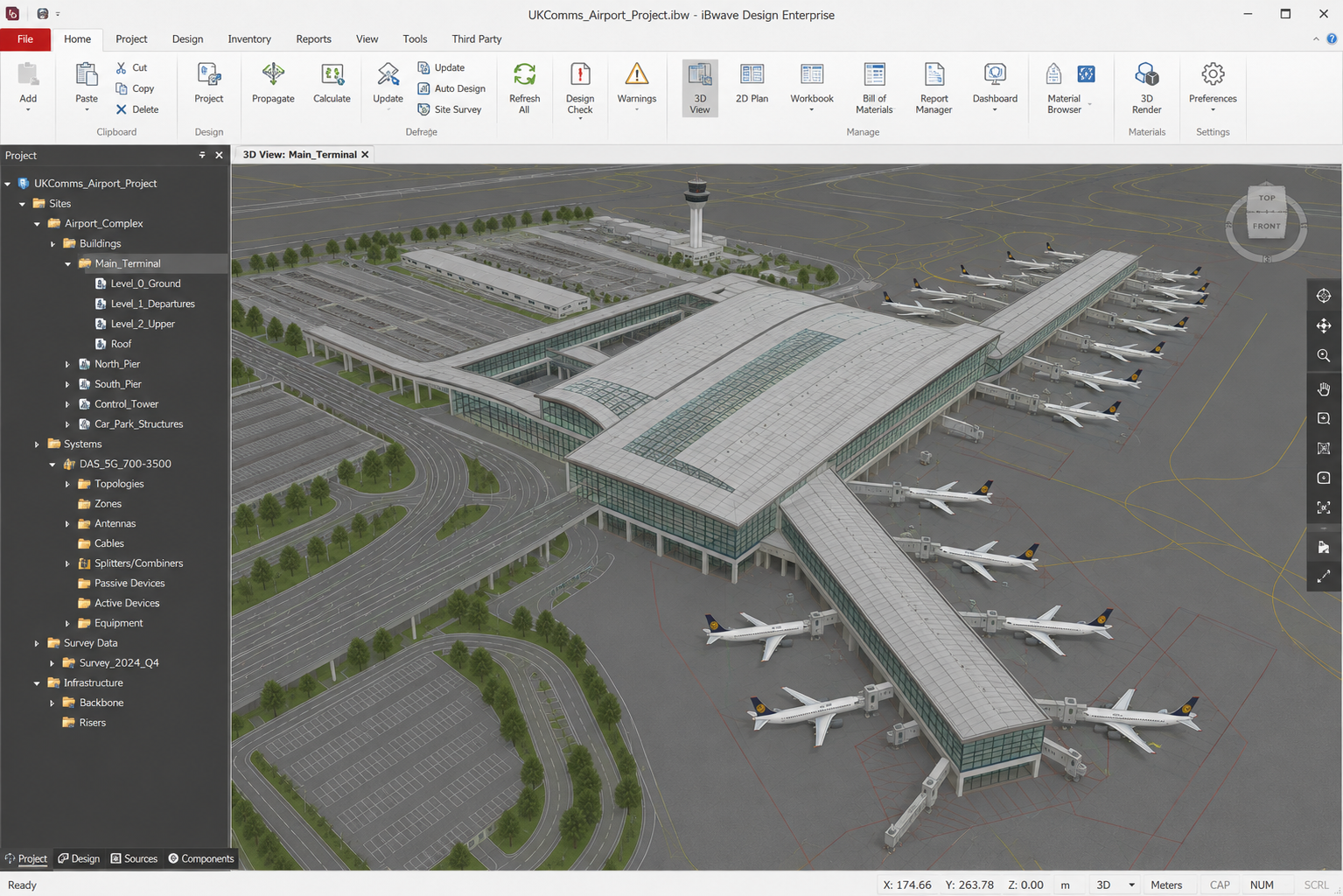
Task: Click the Delete clipboard button
Action: coord(137,109)
